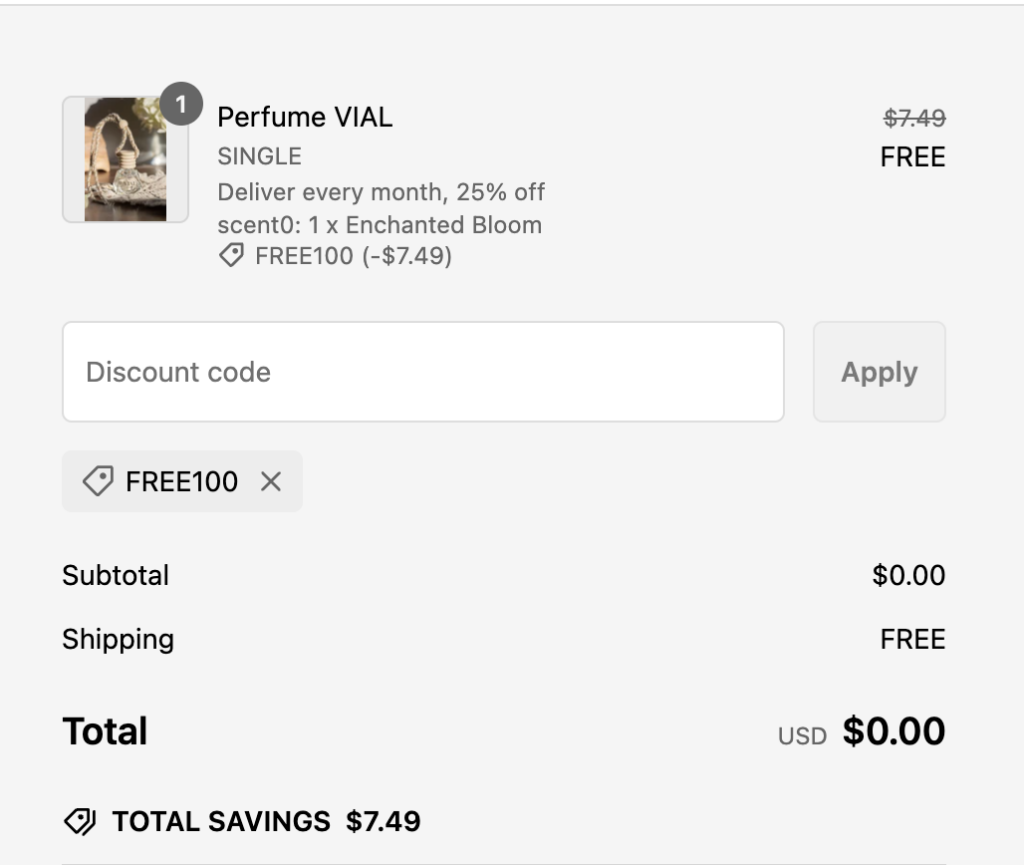Click the 'Deliver every month, 25% off' text
Viewport: 1024px width, 865px height.
(381, 191)
